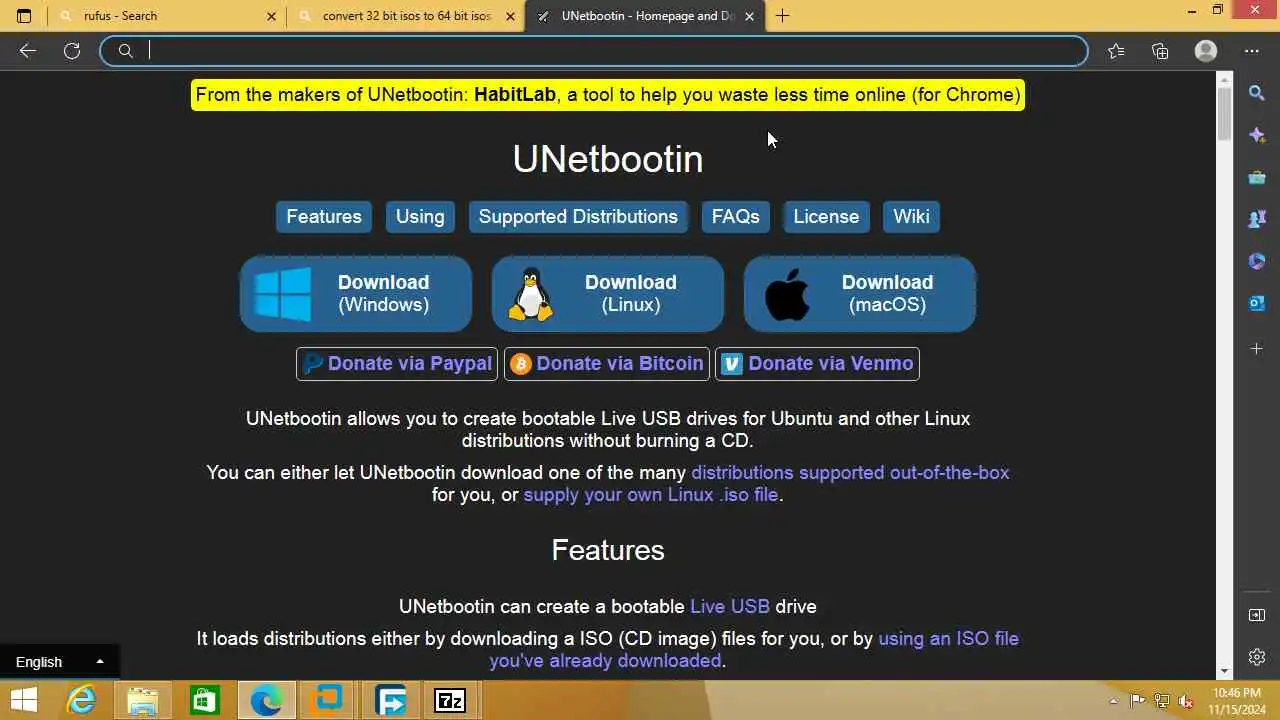Follow supply your own Linux .iso link
The image size is (1280, 720).
point(651,495)
